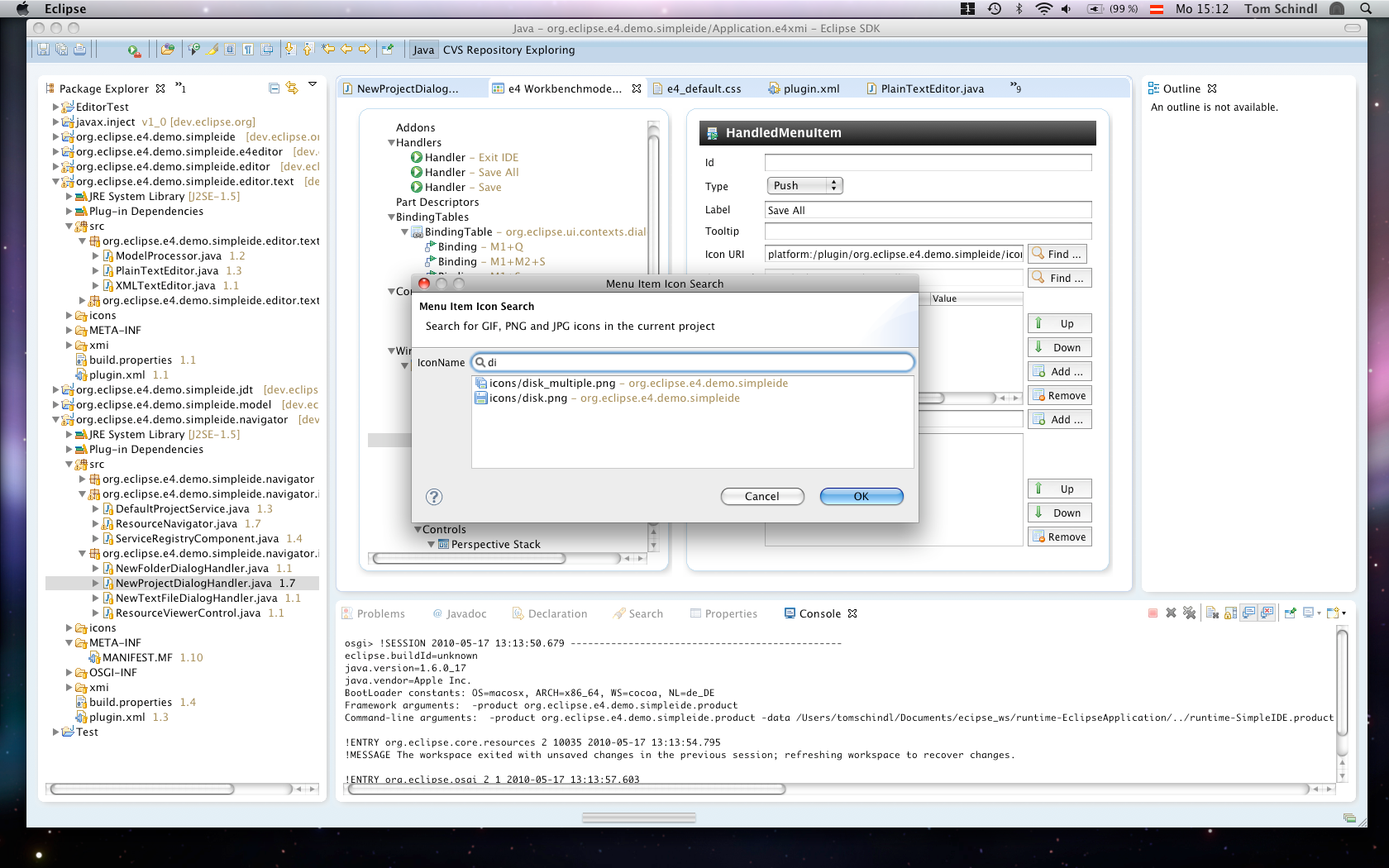Click the Next Annotation down-arrow icon
1389x868 pixels.
(x=290, y=50)
